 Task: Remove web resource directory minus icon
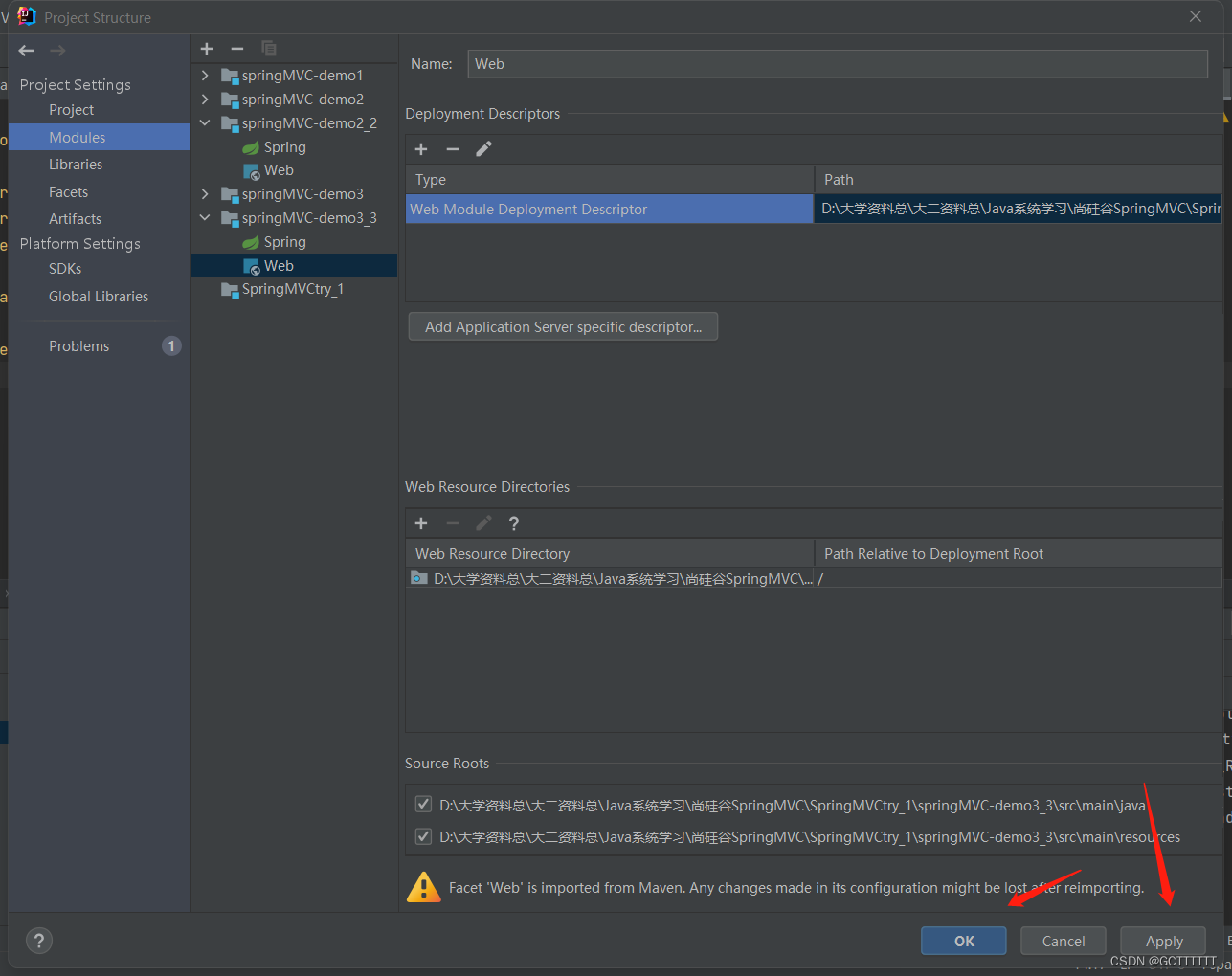click(x=453, y=523)
